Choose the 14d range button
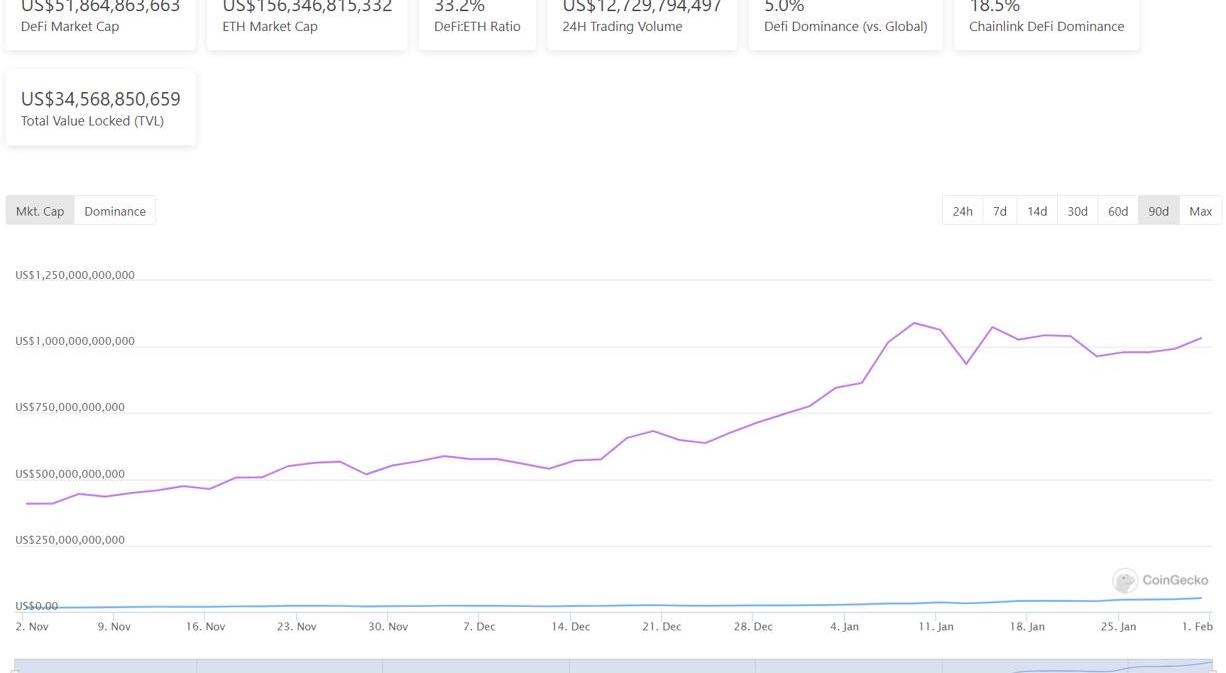This screenshot has width=1226, height=673. pos(1037,211)
